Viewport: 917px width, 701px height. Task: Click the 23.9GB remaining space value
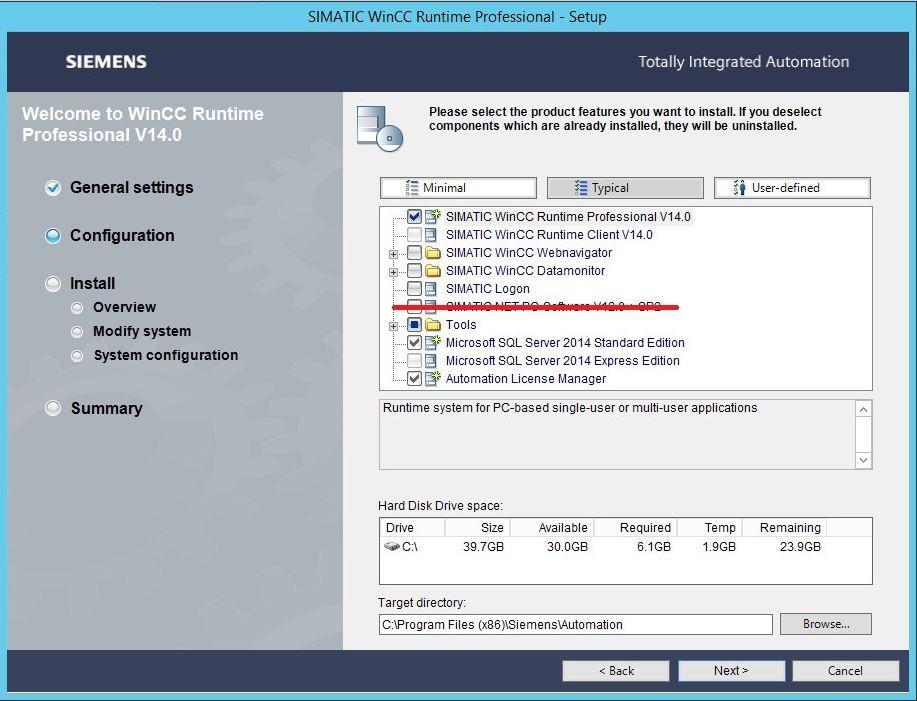[800, 547]
